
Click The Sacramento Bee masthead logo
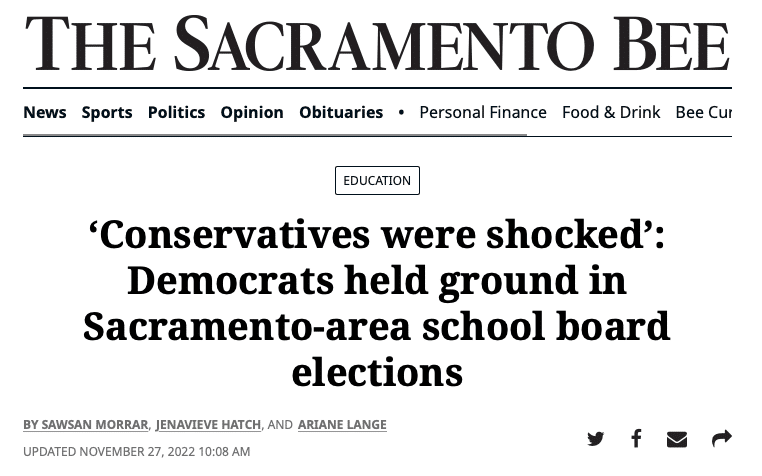(x=377, y=43)
